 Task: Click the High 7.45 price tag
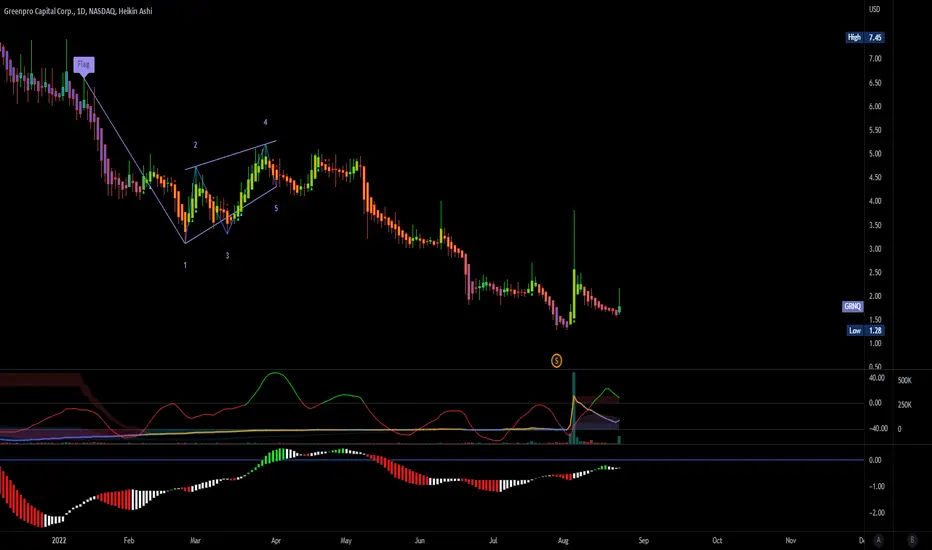point(865,37)
